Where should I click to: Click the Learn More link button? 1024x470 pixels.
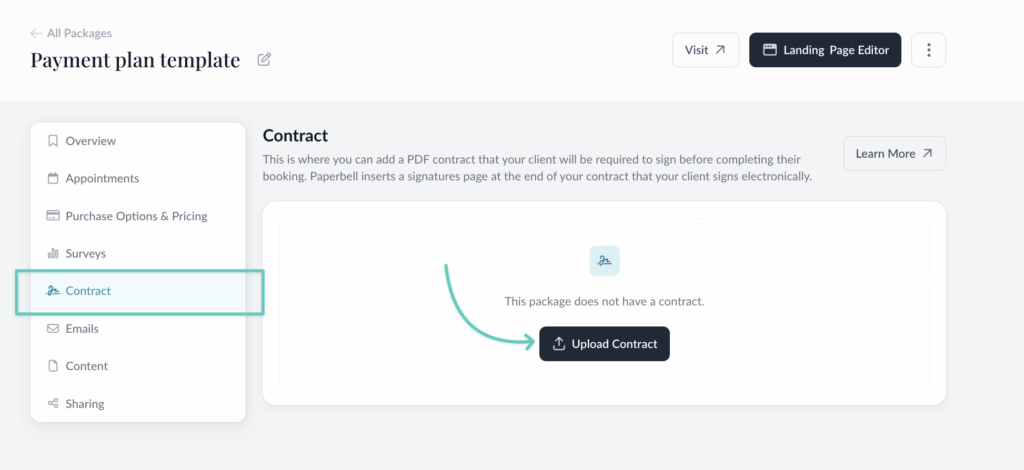pyautogui.click(x=894, y=154)
